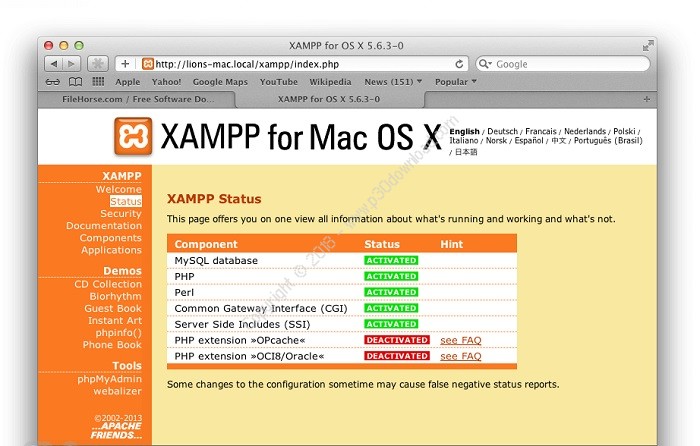Click the Common Gateway Interface (CGI) label
The image size is (700, 446).
click(261, 308)
